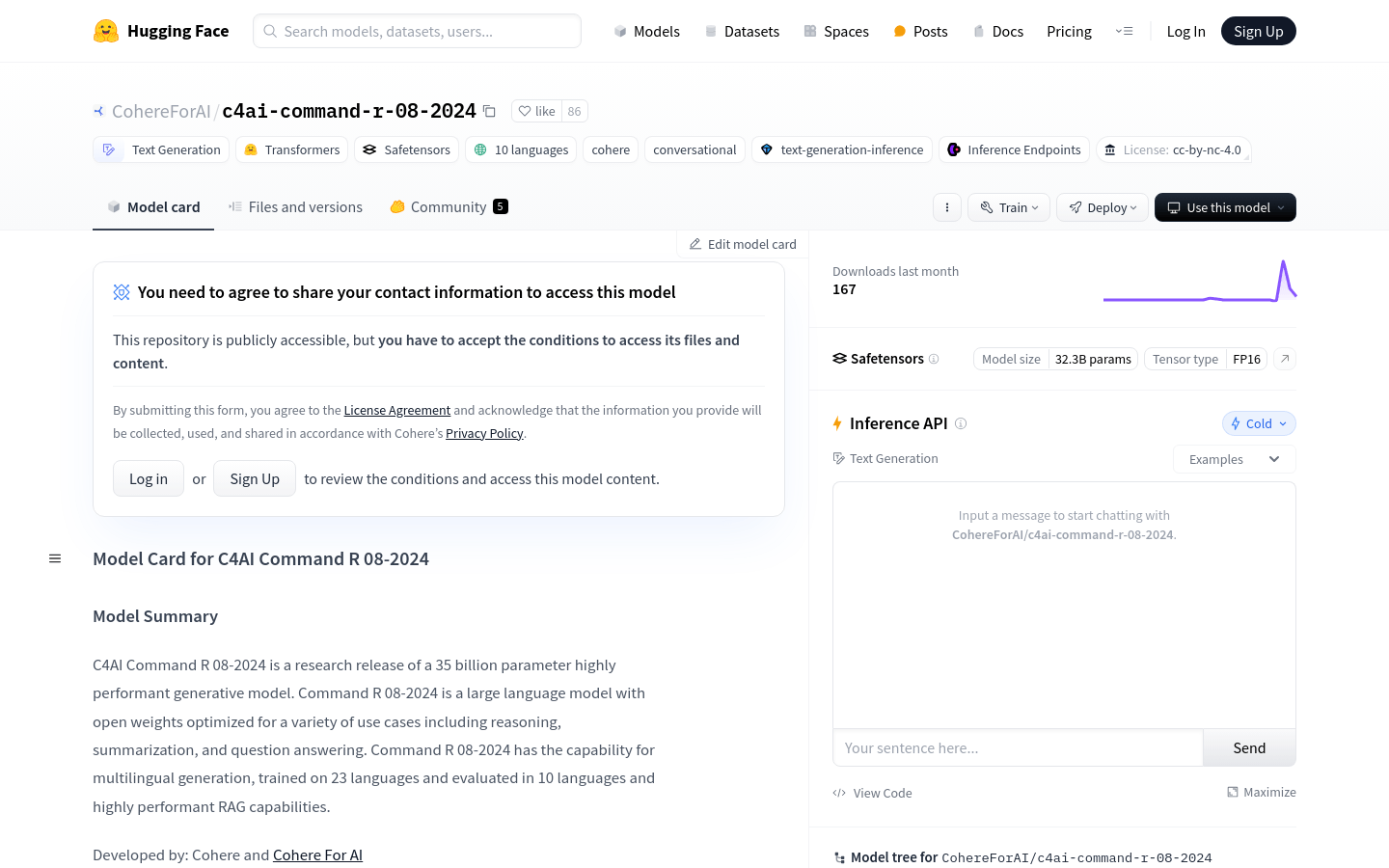Switch to the Community tab

point(449,207)
